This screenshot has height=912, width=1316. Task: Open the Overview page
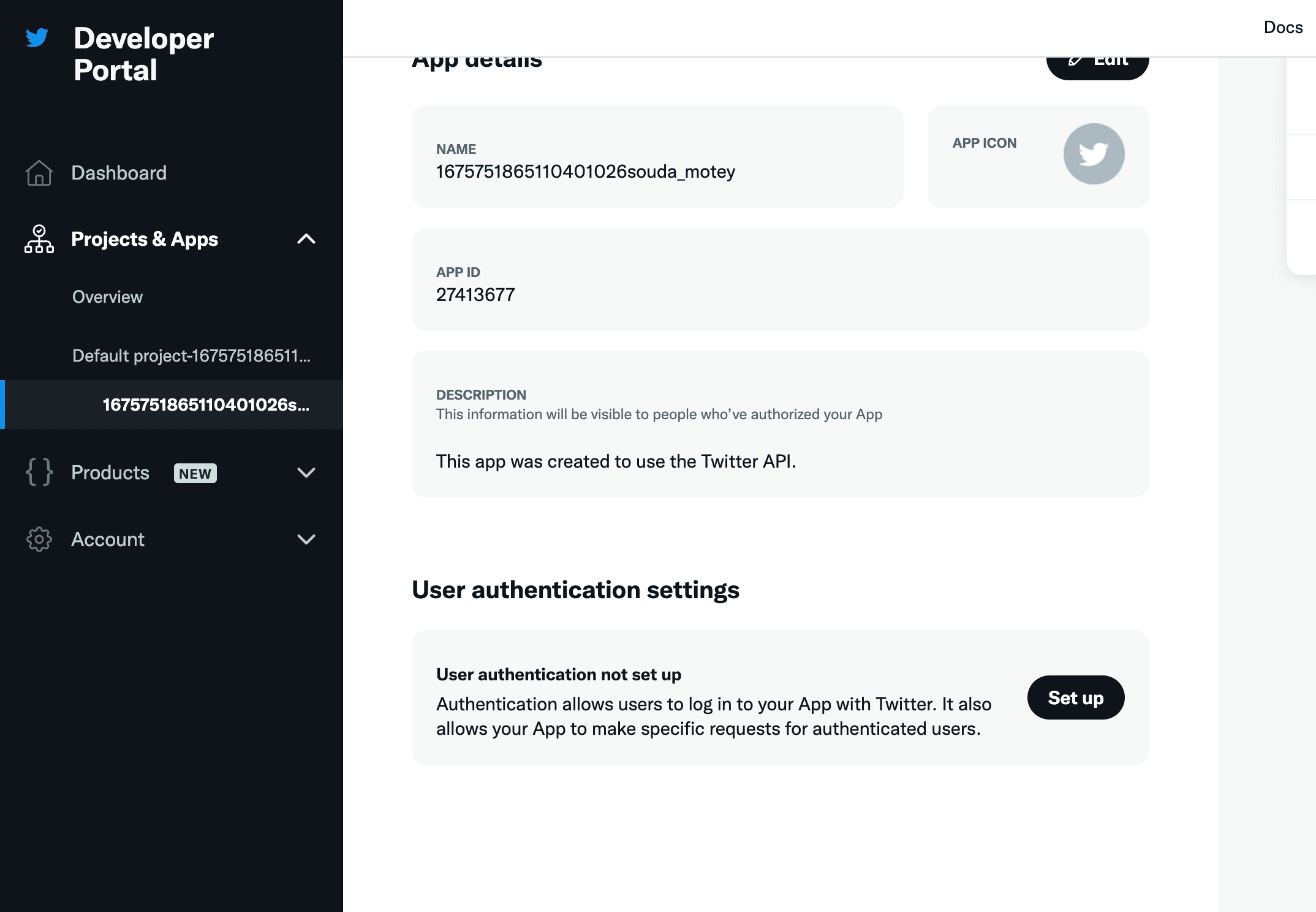point(107,297)
